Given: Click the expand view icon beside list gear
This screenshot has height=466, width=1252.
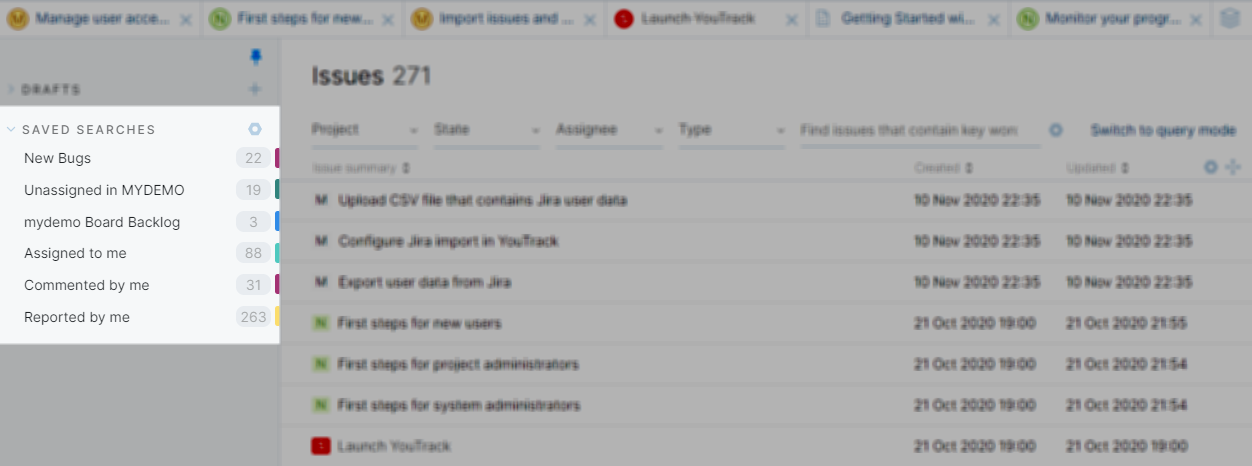Looking at the screenshot, I should (x=1233, y=168).
